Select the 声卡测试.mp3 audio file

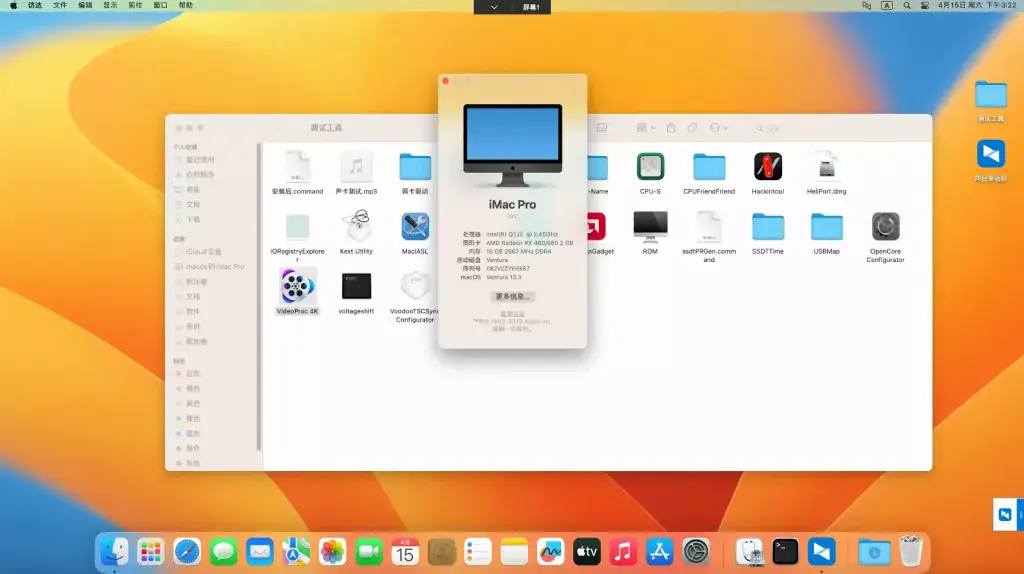pyautogui.click(x=356, y=167)
